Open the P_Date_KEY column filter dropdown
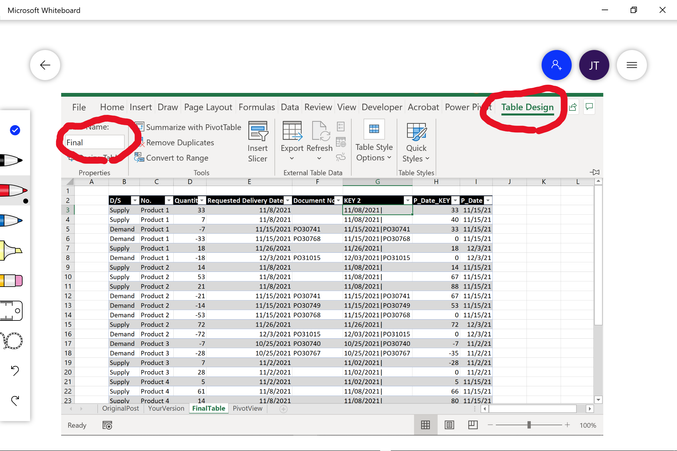 pos(455,200)
